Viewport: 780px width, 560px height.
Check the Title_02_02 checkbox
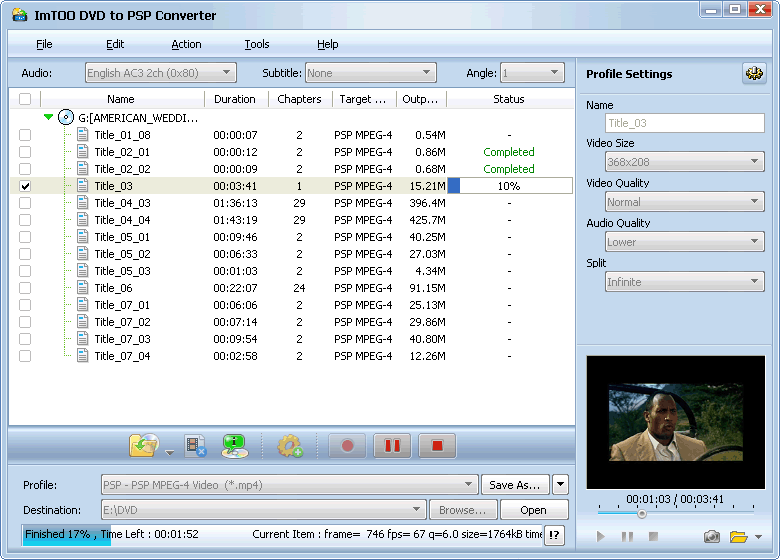[x=25, y=169]
